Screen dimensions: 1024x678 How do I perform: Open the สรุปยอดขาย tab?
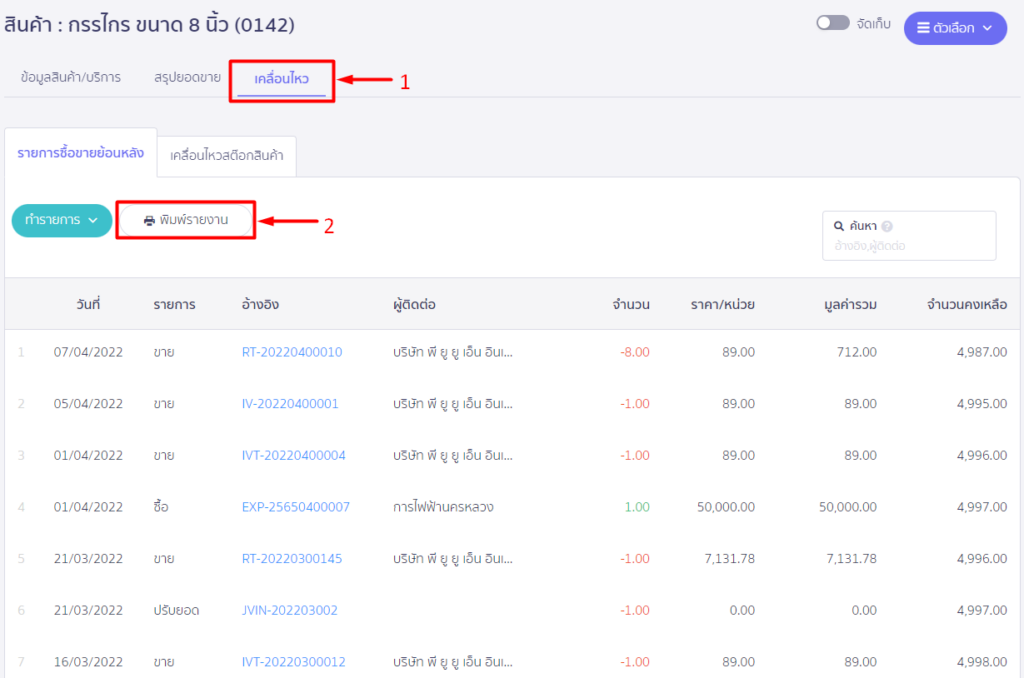(187, 77)
